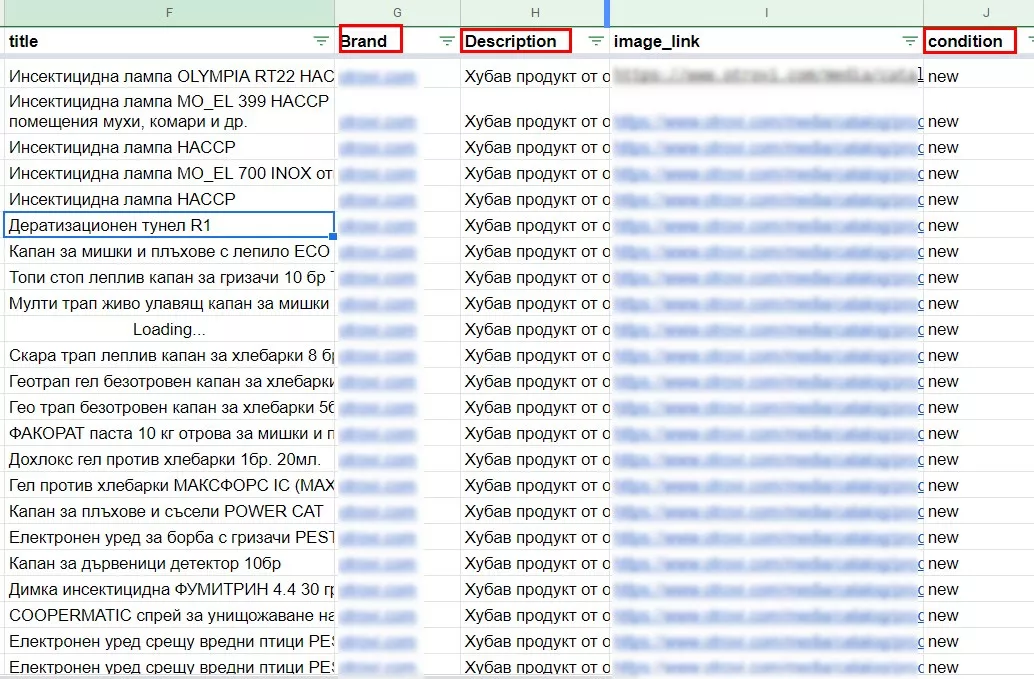Open filter icon in image_link column header

(x=910, y=41)
